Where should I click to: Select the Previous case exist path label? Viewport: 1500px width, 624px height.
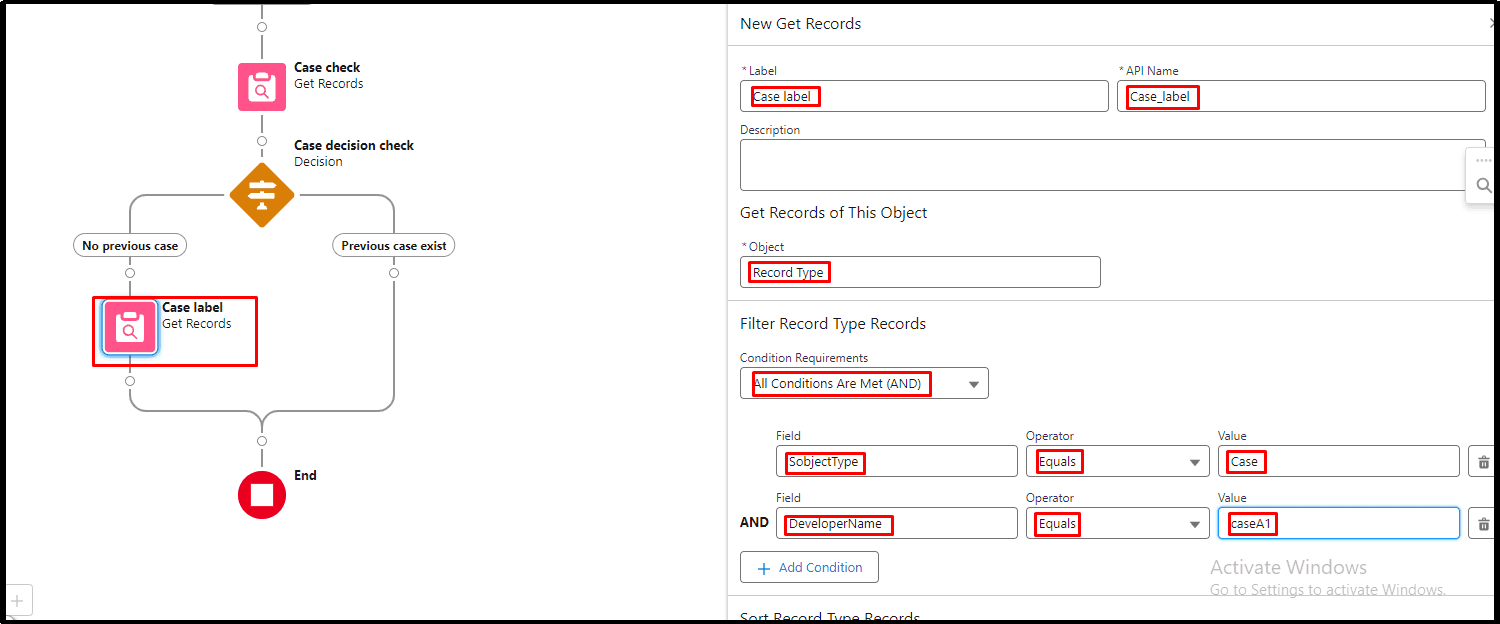(x=394, y=245)
